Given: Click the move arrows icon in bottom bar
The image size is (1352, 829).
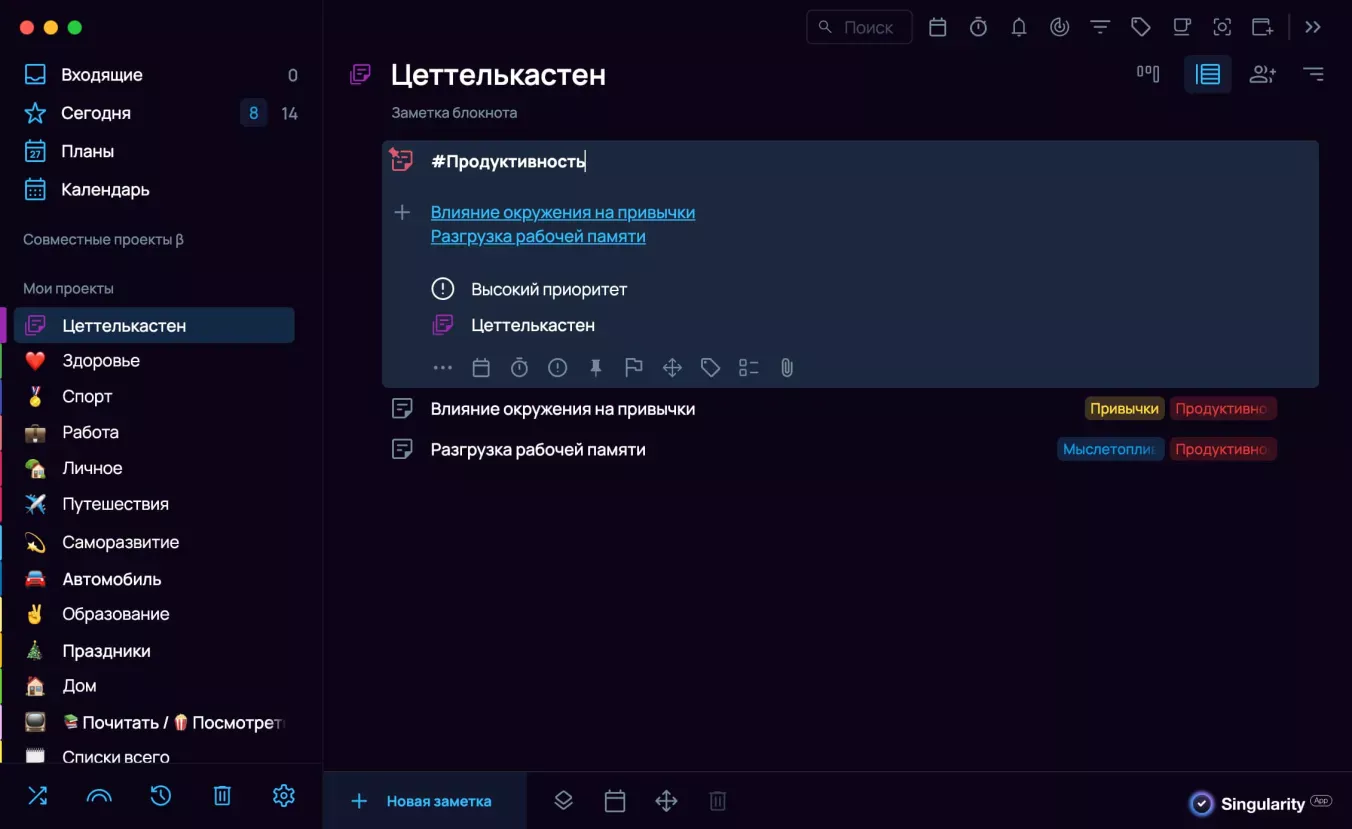Looking at the screenshot, I should coord(666,801).
